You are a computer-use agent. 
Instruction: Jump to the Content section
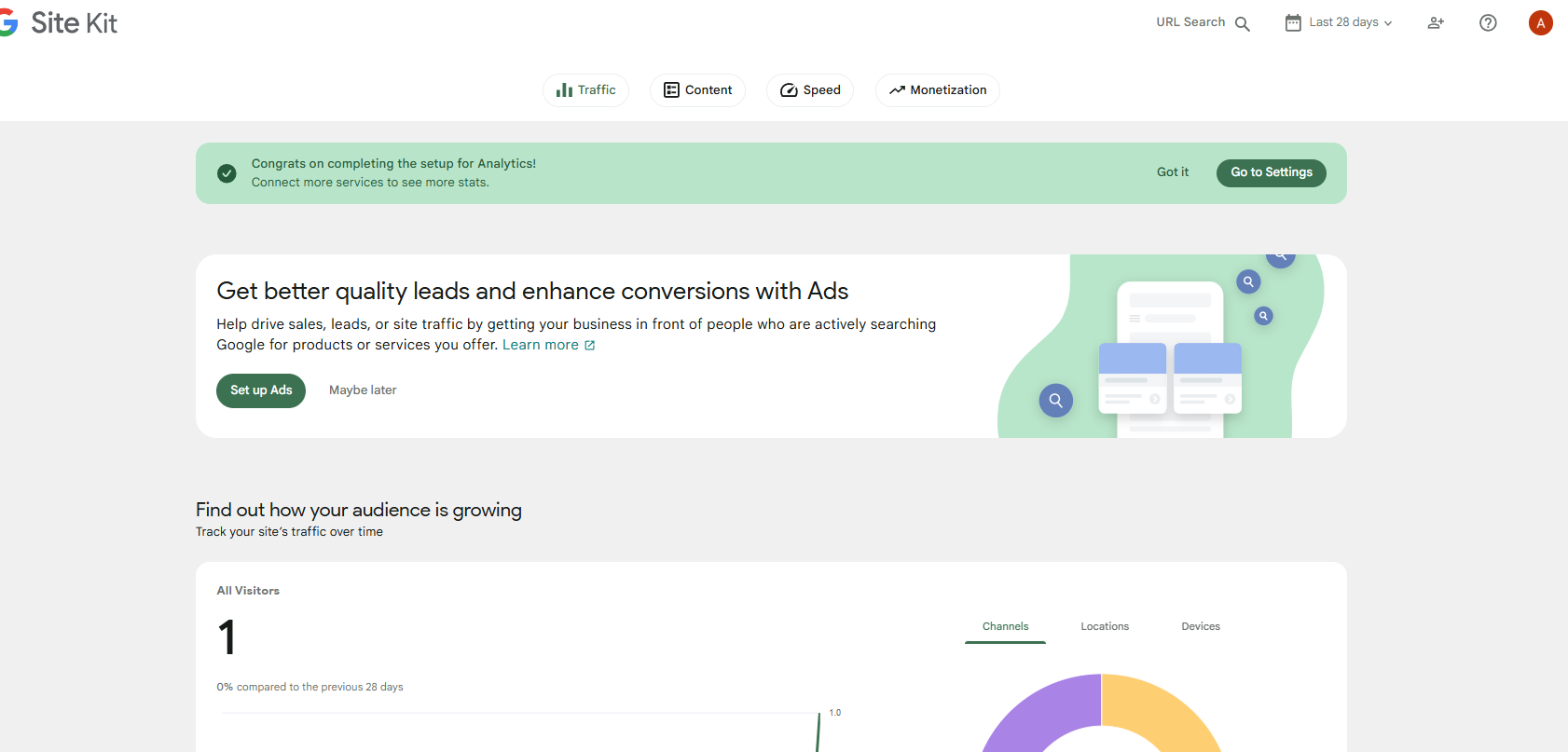pos(697,90)
